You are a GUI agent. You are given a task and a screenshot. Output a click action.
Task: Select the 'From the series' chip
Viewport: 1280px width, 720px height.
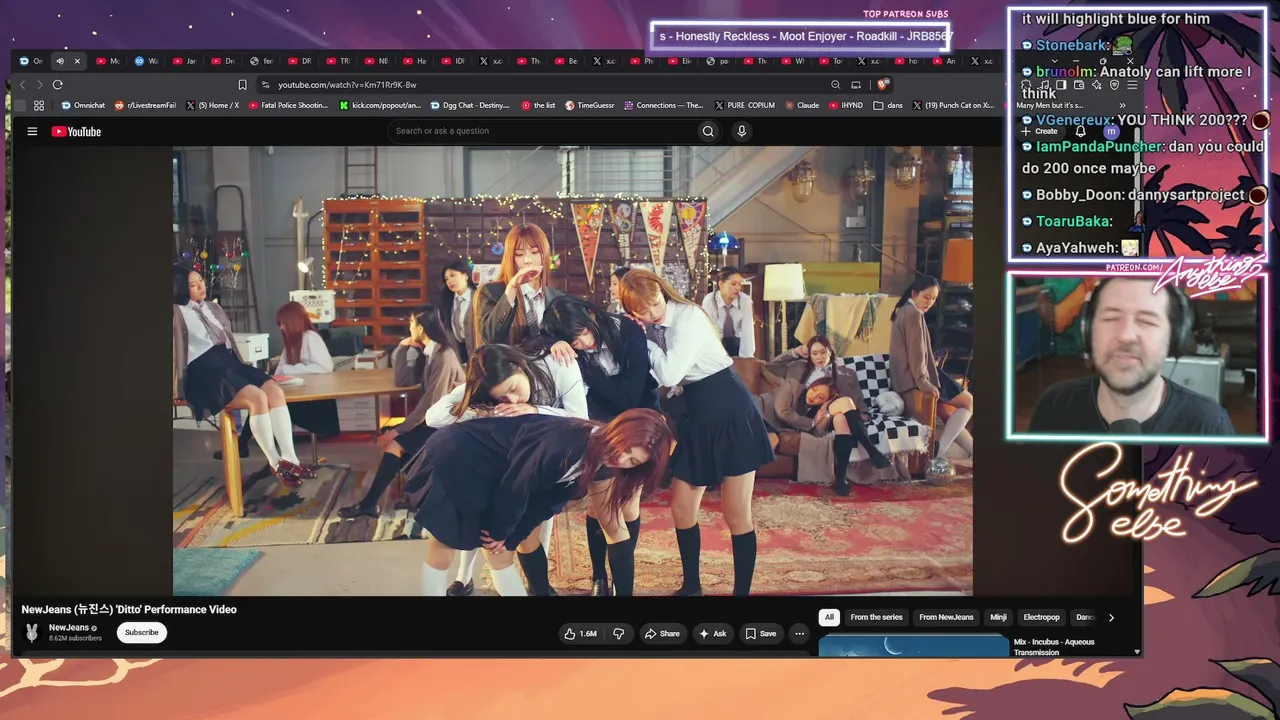click(876, 617)
